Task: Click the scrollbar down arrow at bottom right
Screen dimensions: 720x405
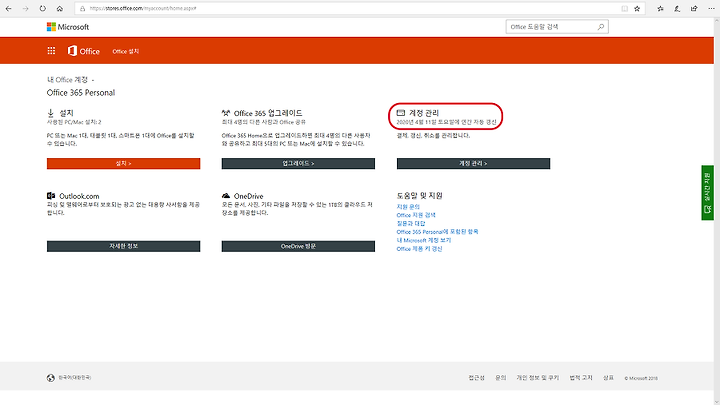Action: [717, 401]
